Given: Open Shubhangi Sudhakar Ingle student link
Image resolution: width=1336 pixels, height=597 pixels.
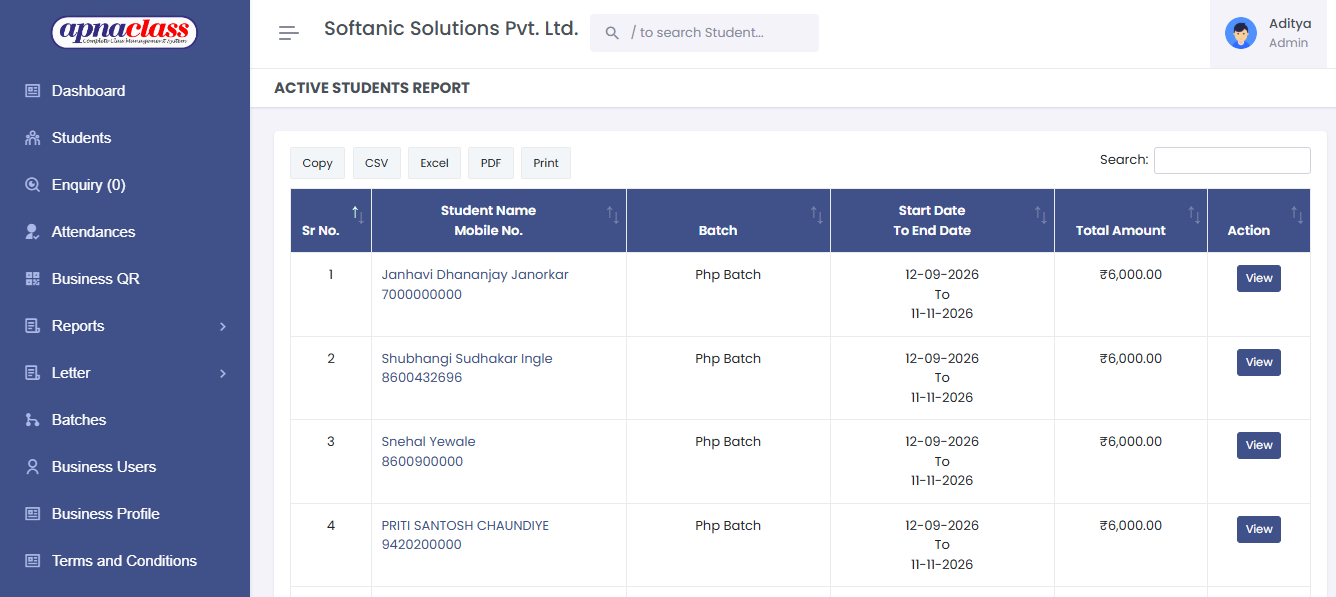Looking at the screenshot, I should (x=467, y=359).
